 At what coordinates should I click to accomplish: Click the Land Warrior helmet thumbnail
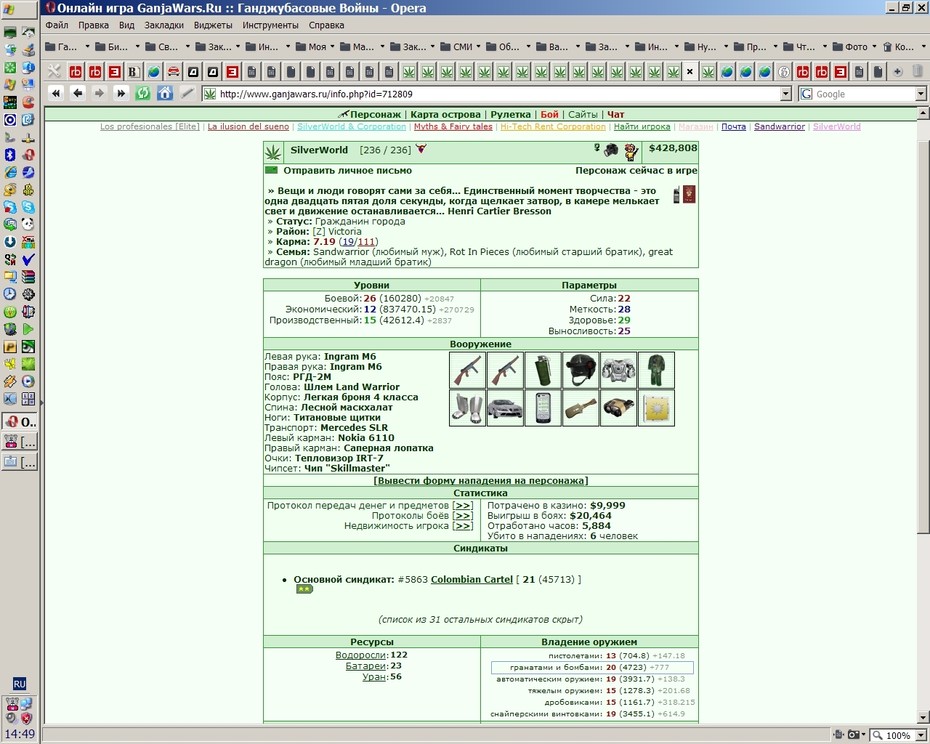tap(581, 370)
